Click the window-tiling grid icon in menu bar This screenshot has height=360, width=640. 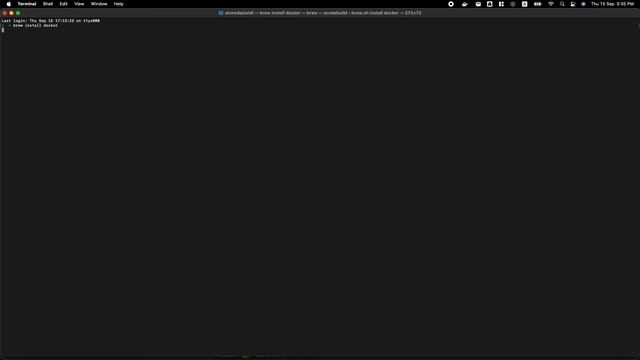[501, 4]
